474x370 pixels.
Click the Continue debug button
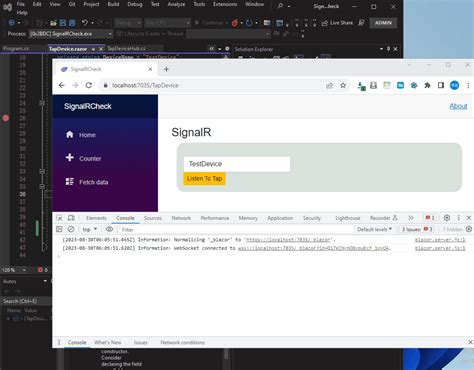[209, 23]
